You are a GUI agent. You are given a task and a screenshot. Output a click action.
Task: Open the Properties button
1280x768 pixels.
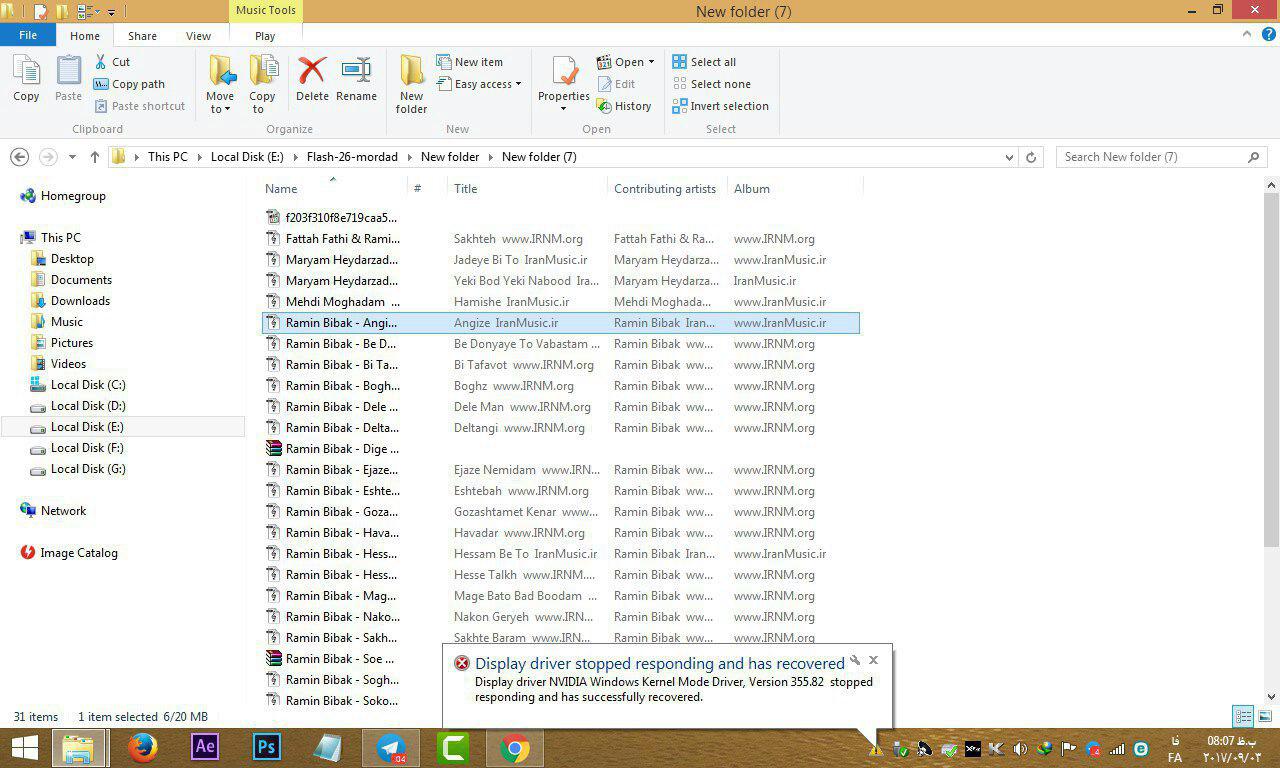564,85
